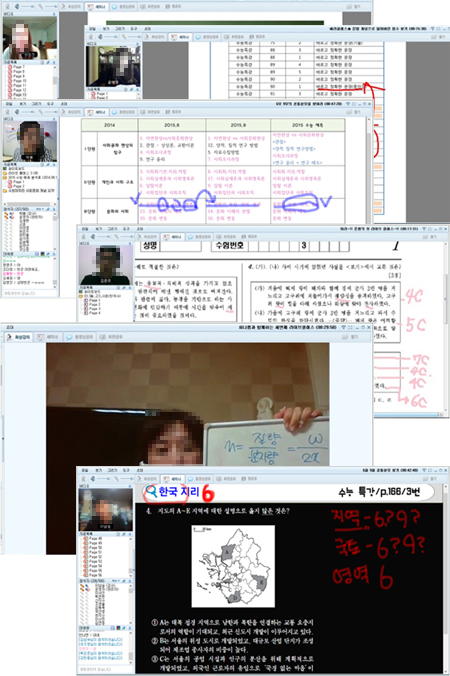Select 화상강의 tab in Korean geography window
This screenshot has height=676, width=450.
tap(147, 479)
